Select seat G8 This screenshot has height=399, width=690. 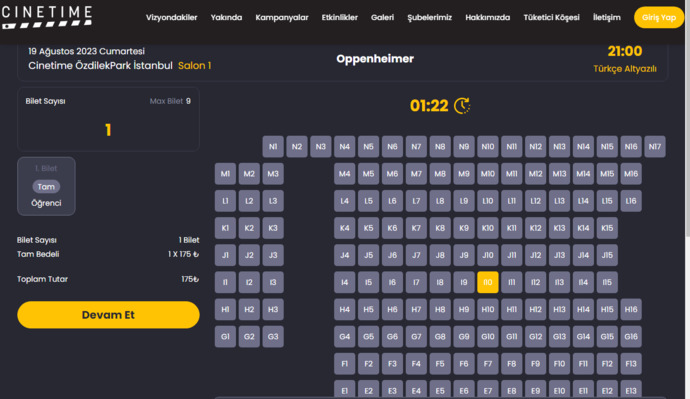pyautogui.click(x=440, y=337)
